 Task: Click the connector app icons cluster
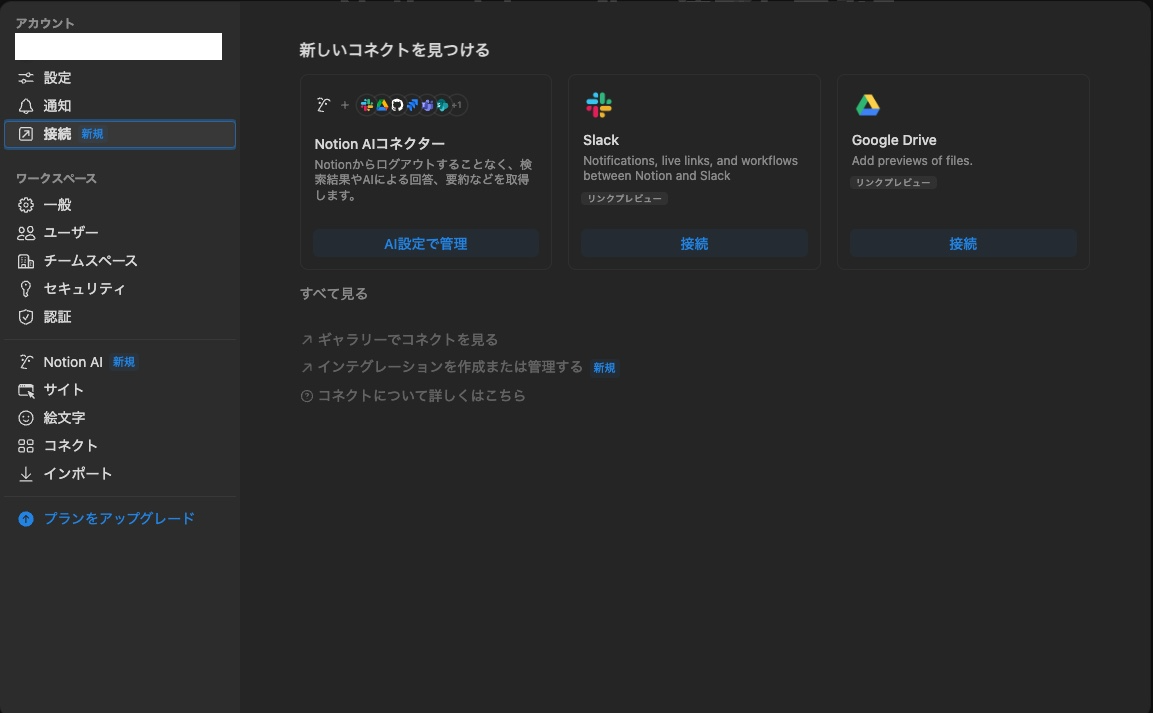tap(412, 105)
